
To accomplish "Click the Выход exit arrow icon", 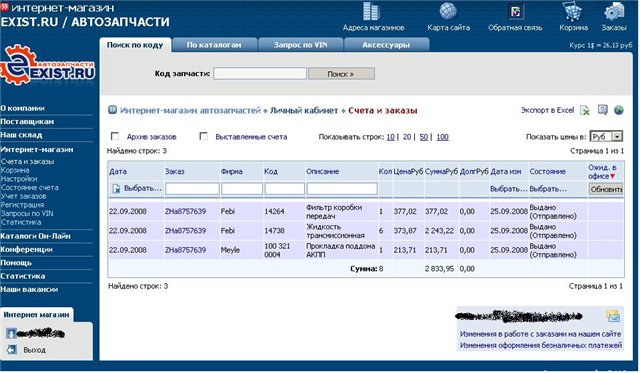I will pyautogui.click(x=11, y=350).
